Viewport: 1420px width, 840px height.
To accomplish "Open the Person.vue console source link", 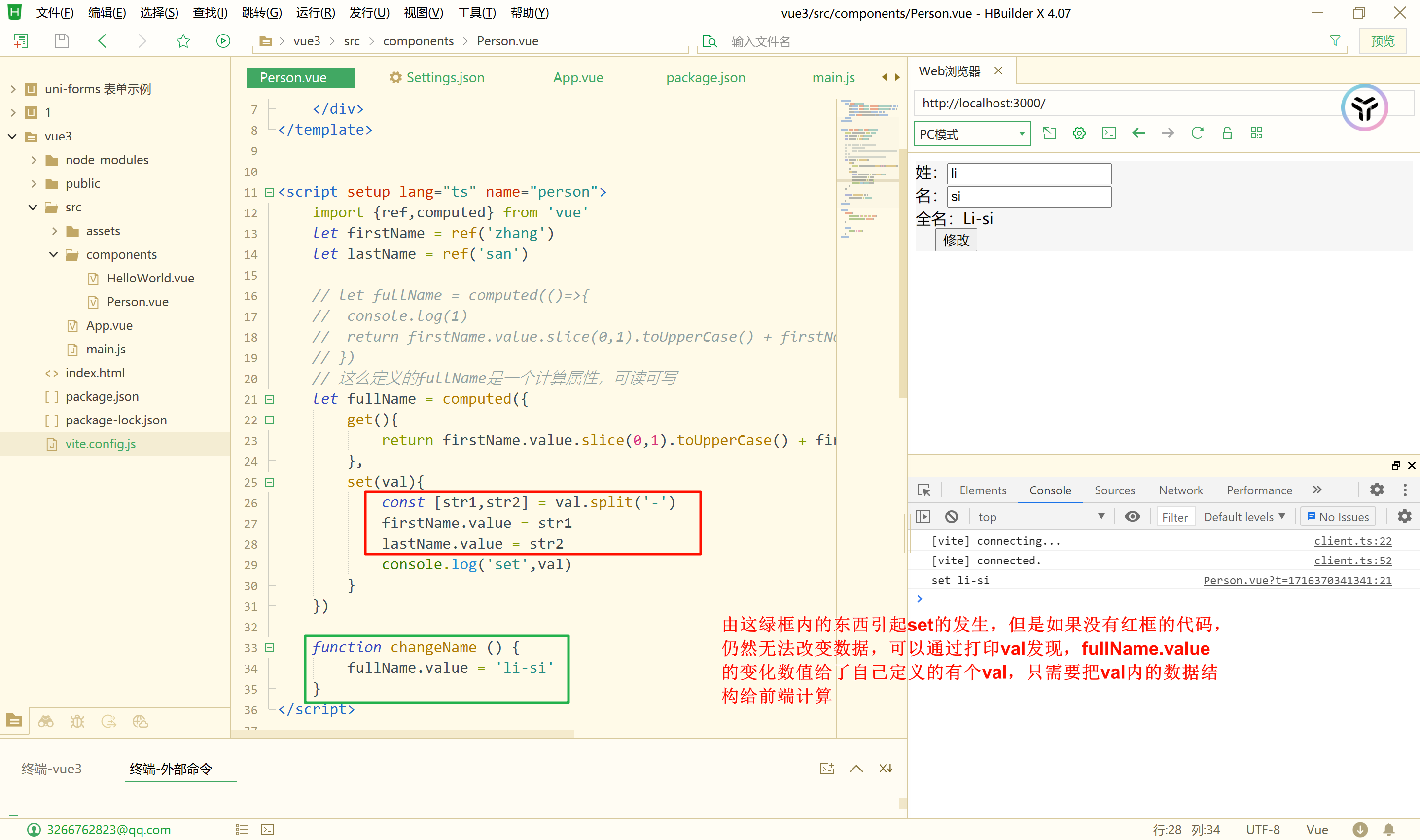I will (x=1297, y=580).
